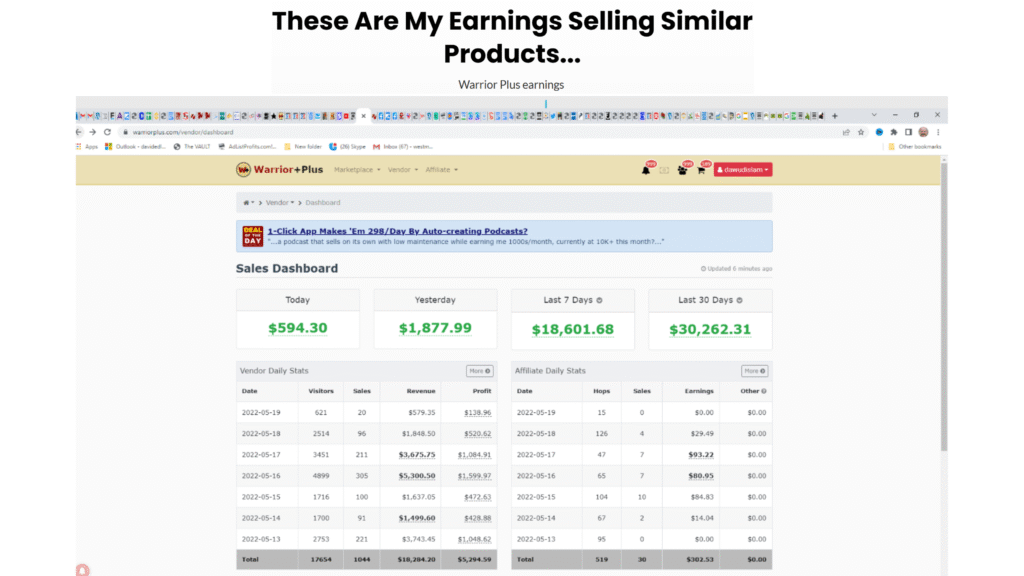Viewport: 1024px width, 576px height.
Task: Click the bookmark star in address bar
Action: (861, 131)
